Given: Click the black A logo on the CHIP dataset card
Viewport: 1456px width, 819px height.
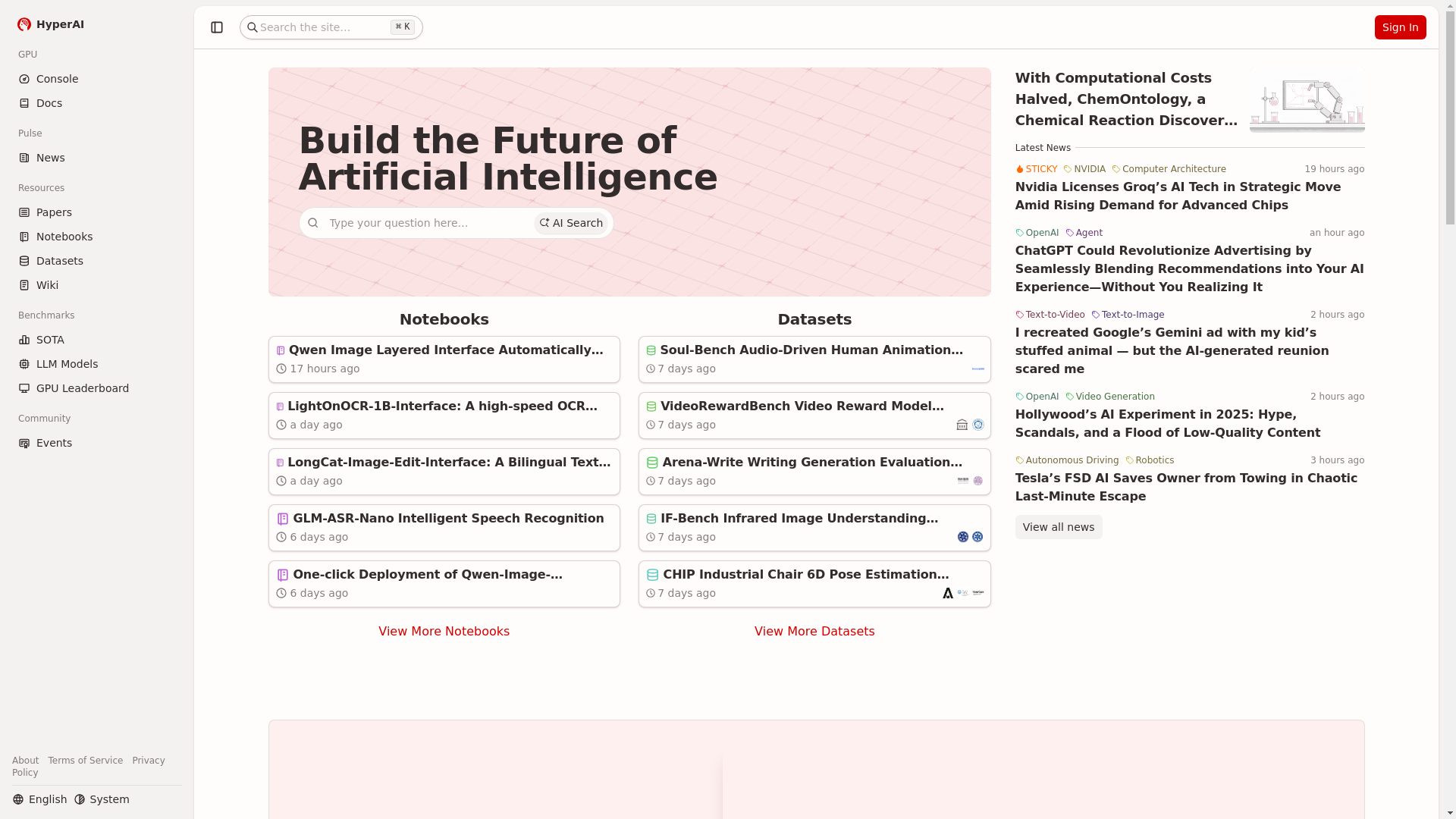Looking at the screenshot, I should coord(948,593).
